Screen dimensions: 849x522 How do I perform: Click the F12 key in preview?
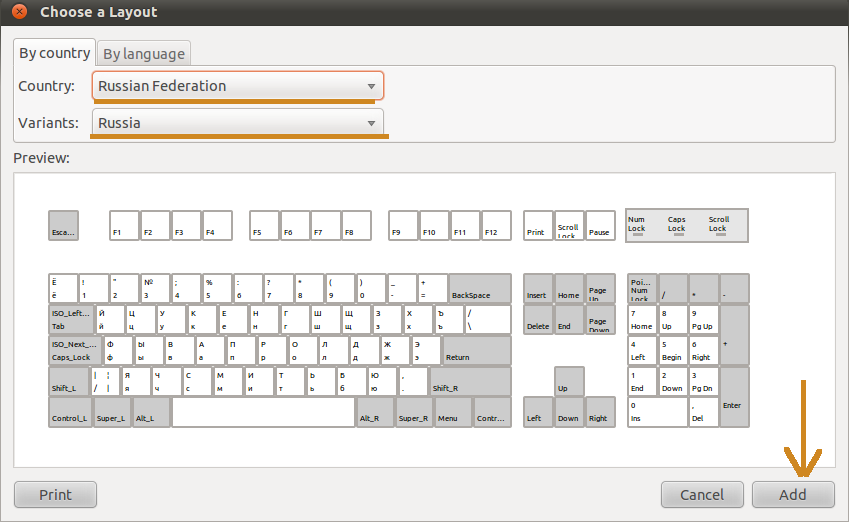(x=497, y=225)
